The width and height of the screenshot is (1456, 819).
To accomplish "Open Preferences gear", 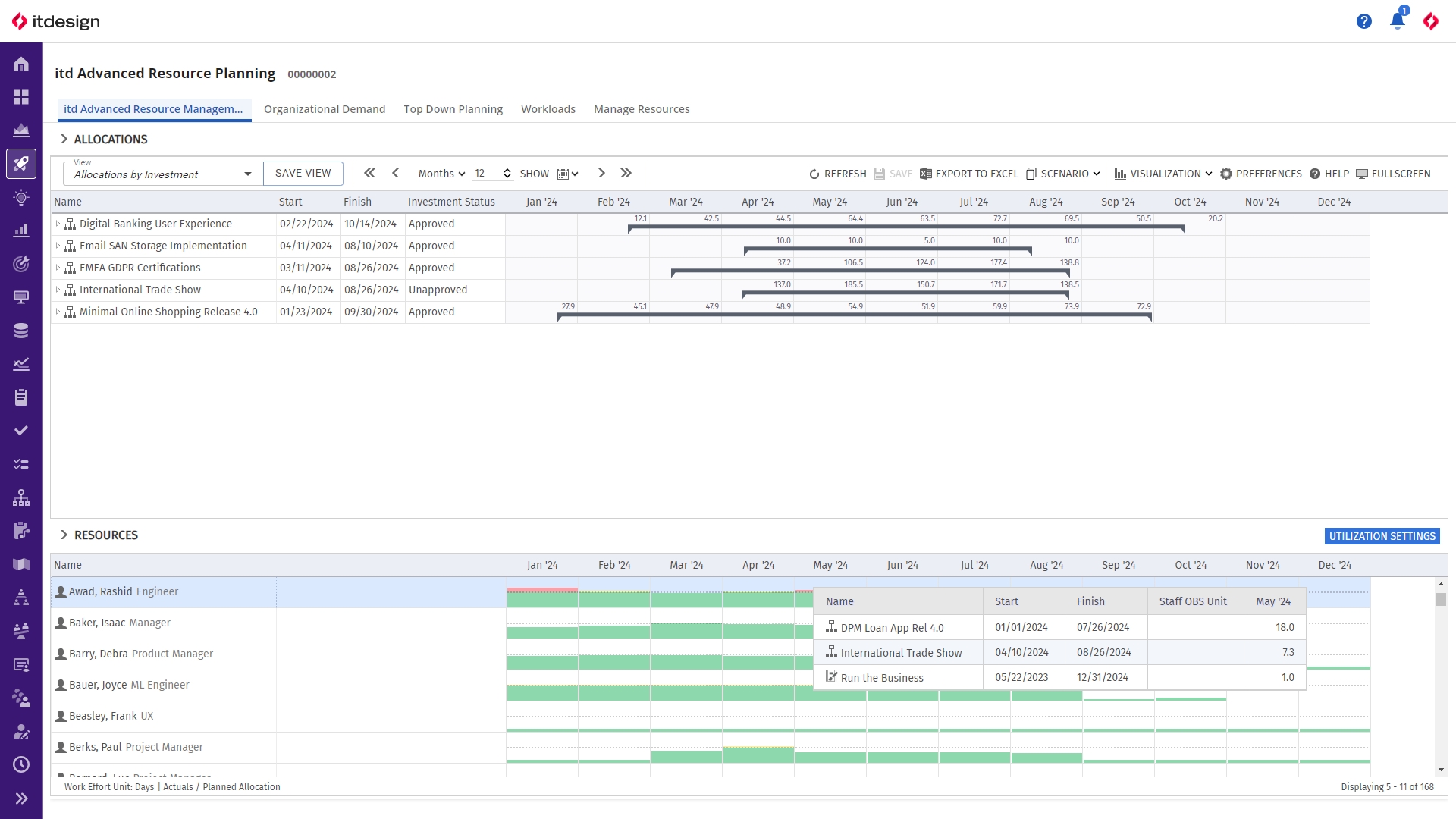I will click(1260, 174).
